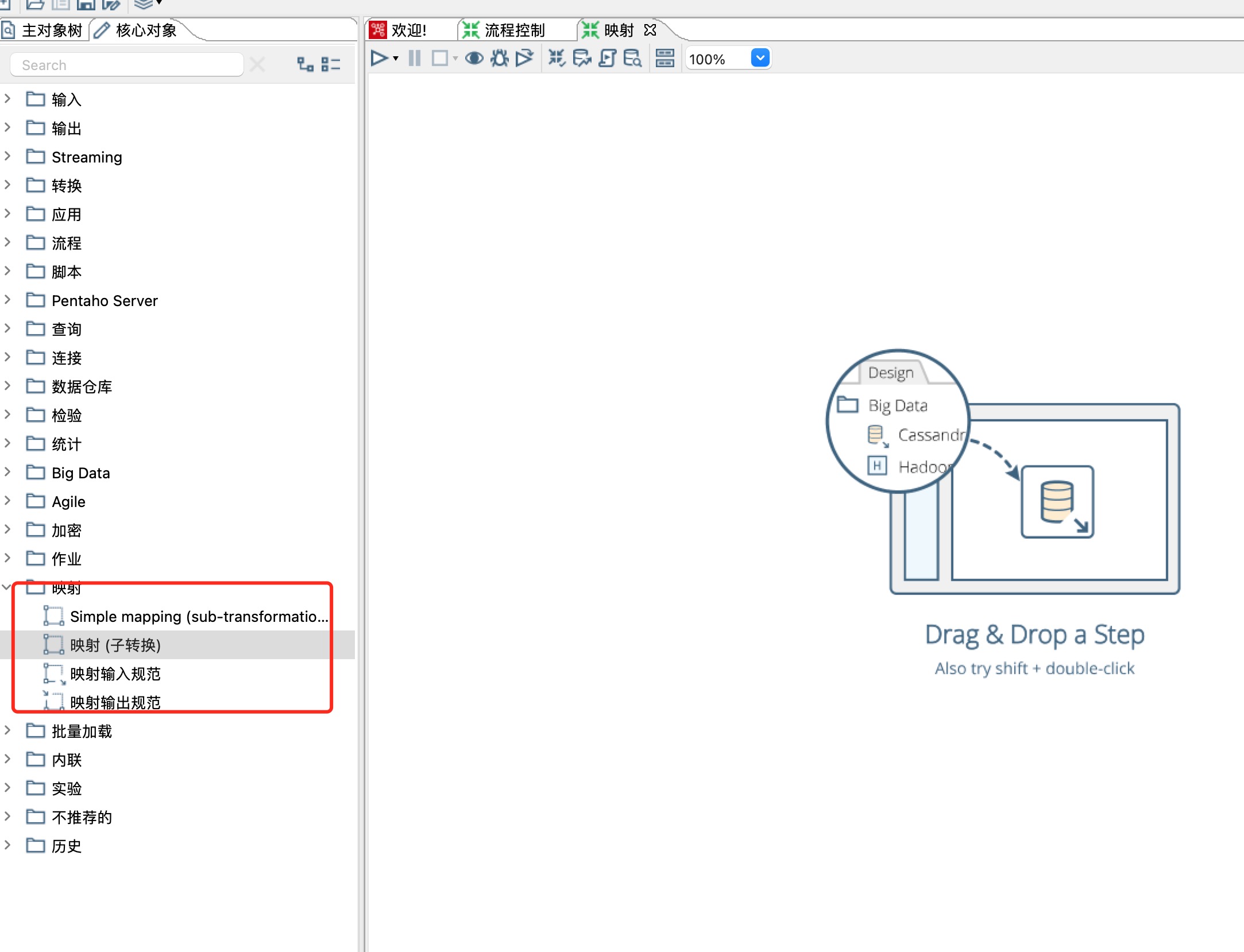
Task: Click the debug bug icon
Action: pyautogui.click(x=500, y=59)
